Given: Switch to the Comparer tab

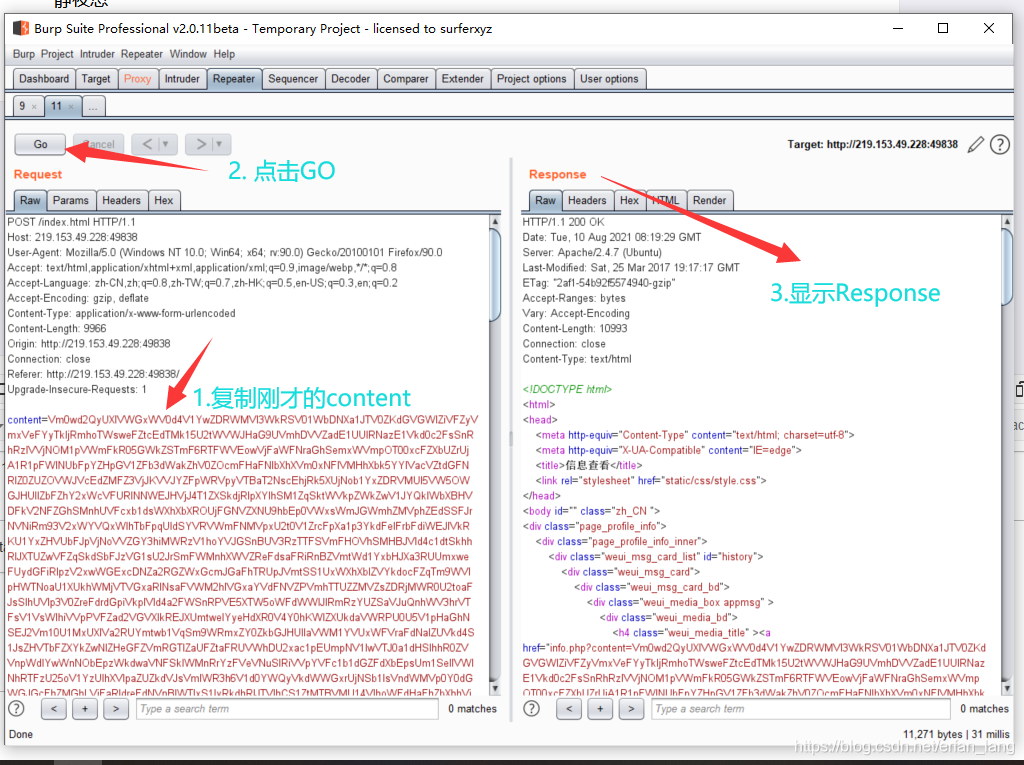Looking at the screenshot, I should pyautogui.click(x=406, y=79).
